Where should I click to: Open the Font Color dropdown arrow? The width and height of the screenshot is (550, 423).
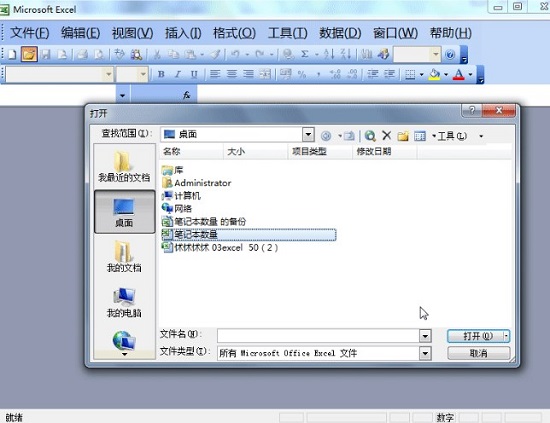[x=470, y=74]
